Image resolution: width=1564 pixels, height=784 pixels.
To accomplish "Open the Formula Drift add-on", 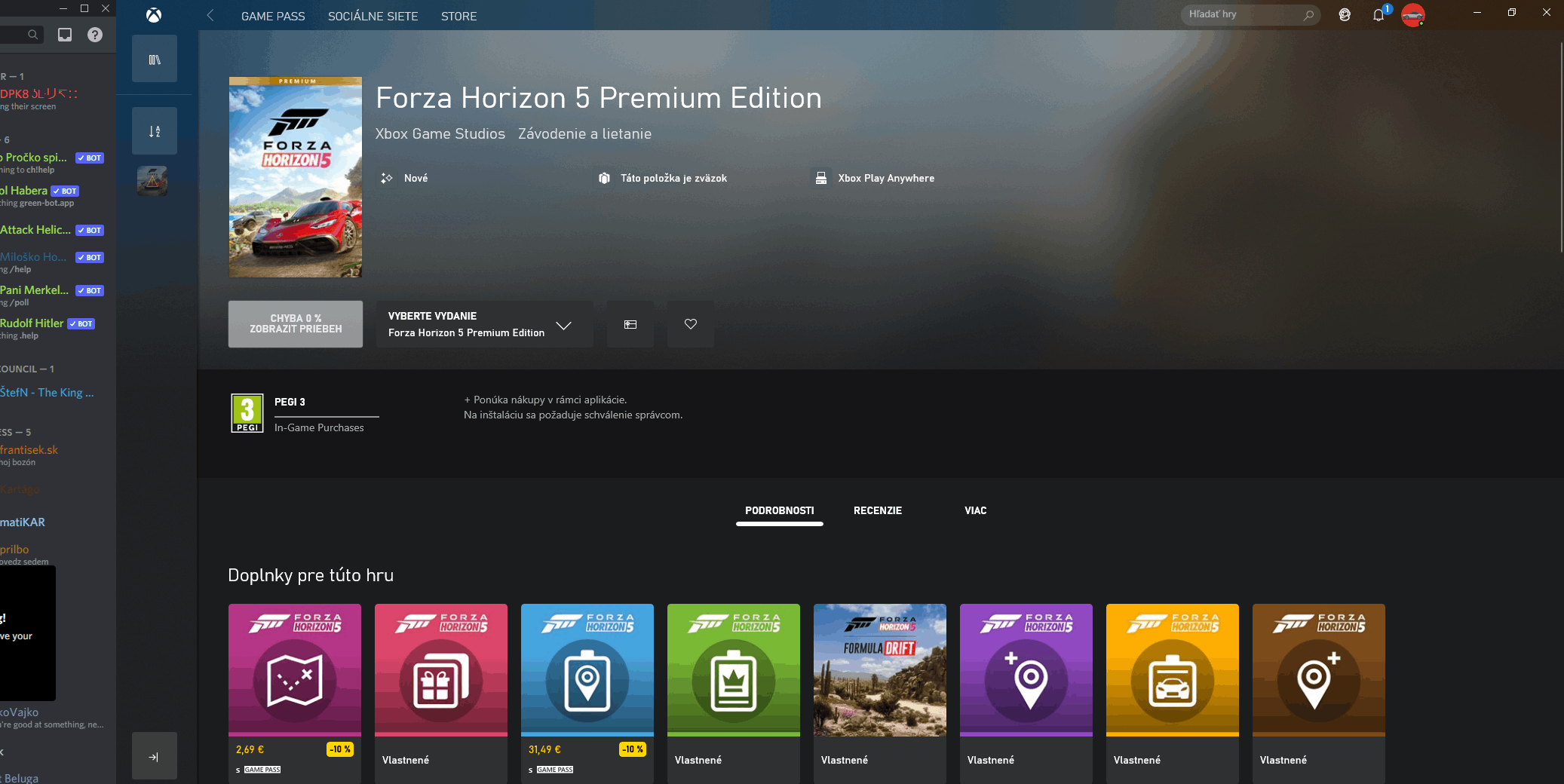I will [x=880, y=694].
